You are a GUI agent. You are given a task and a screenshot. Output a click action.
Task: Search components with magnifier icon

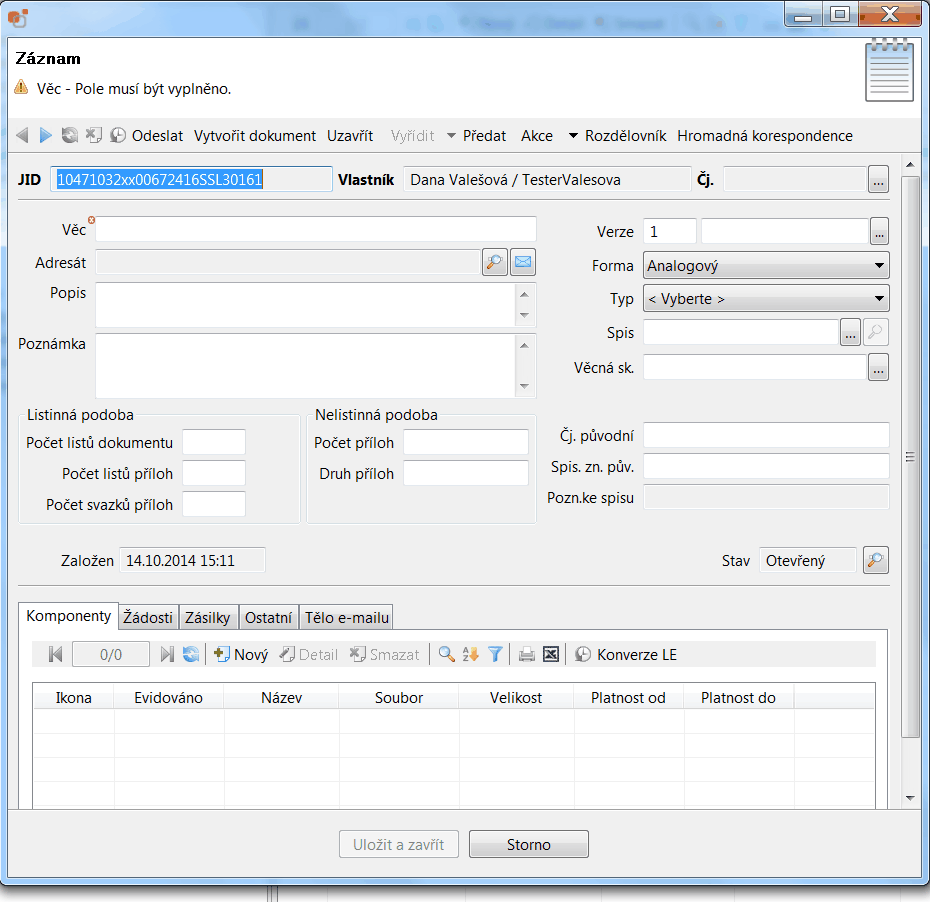(x=447, y=655)
